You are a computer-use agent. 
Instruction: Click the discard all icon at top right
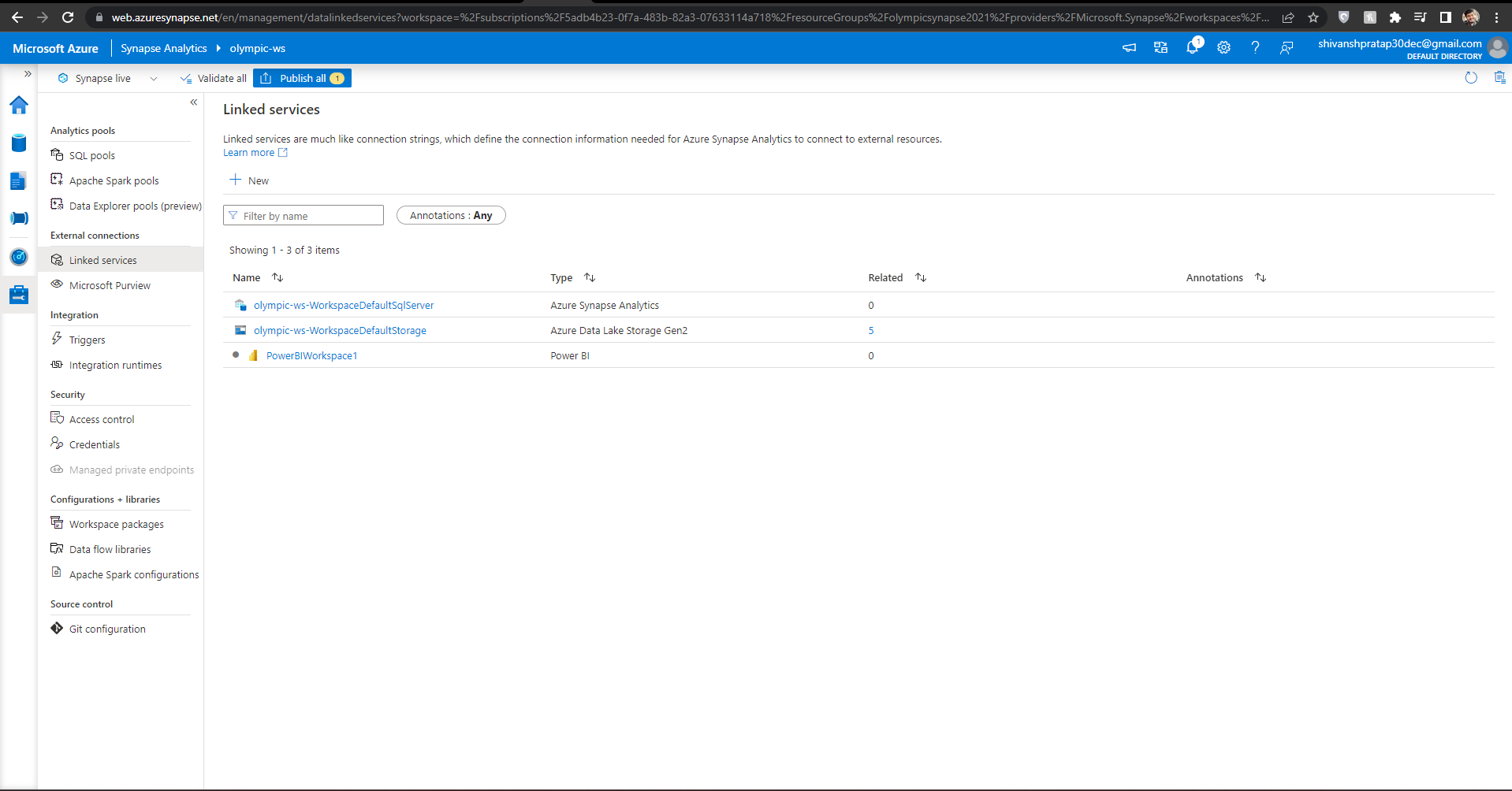tap(1499, 77)
